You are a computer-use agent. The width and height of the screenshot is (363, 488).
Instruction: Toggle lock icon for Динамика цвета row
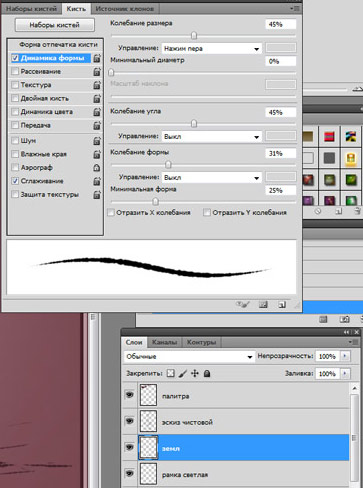click(97, 112)
